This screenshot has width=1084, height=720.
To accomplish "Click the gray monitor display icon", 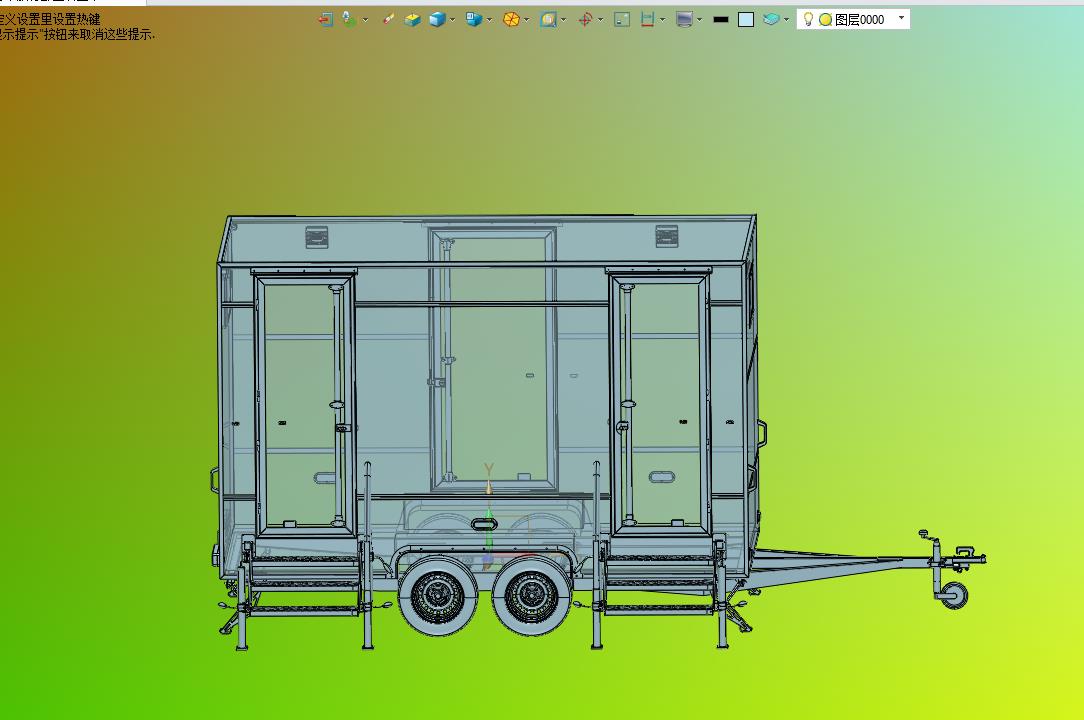I will (x=684, y=20).
